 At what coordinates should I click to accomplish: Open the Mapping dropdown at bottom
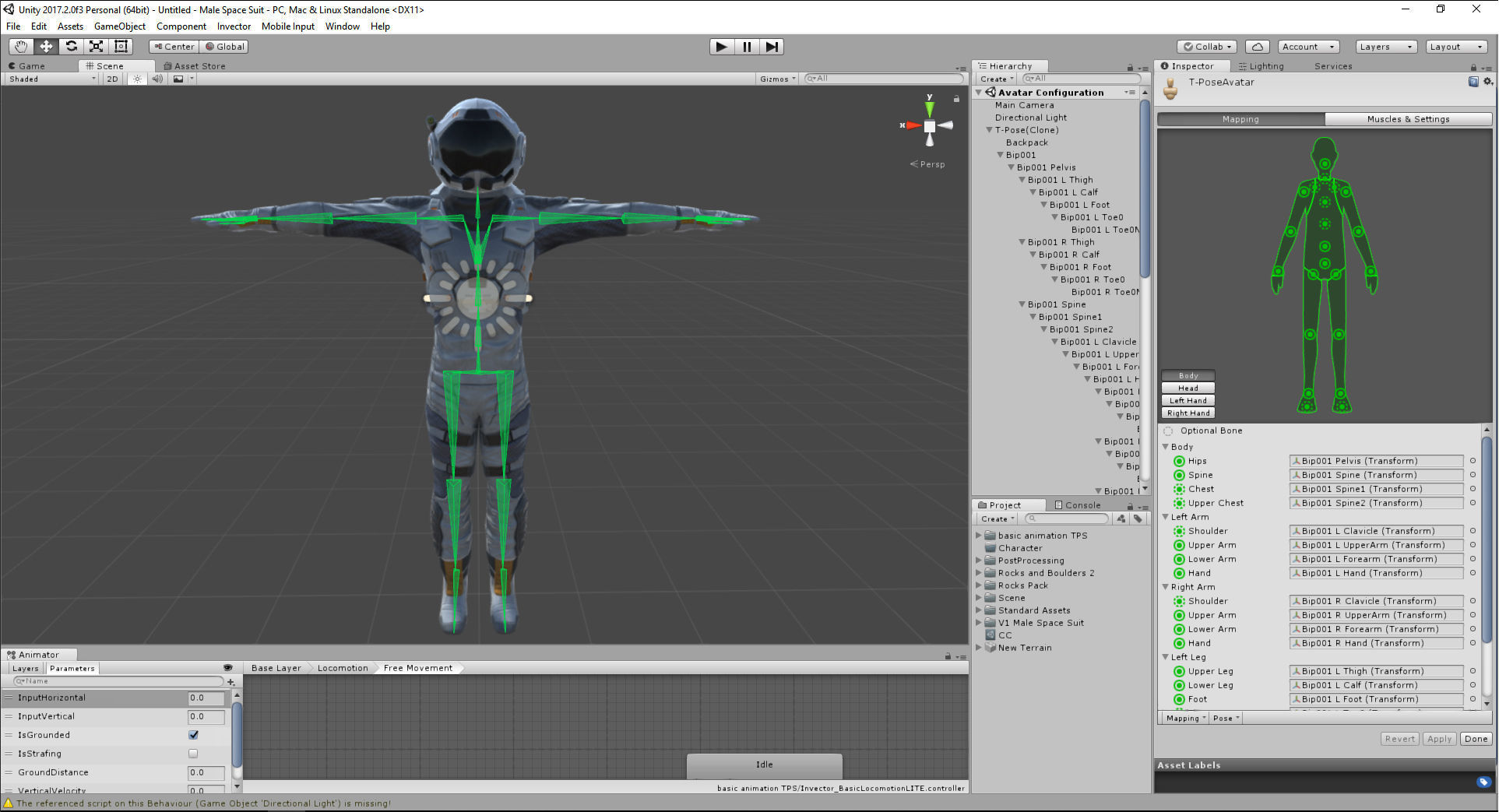click(1184, 718)
